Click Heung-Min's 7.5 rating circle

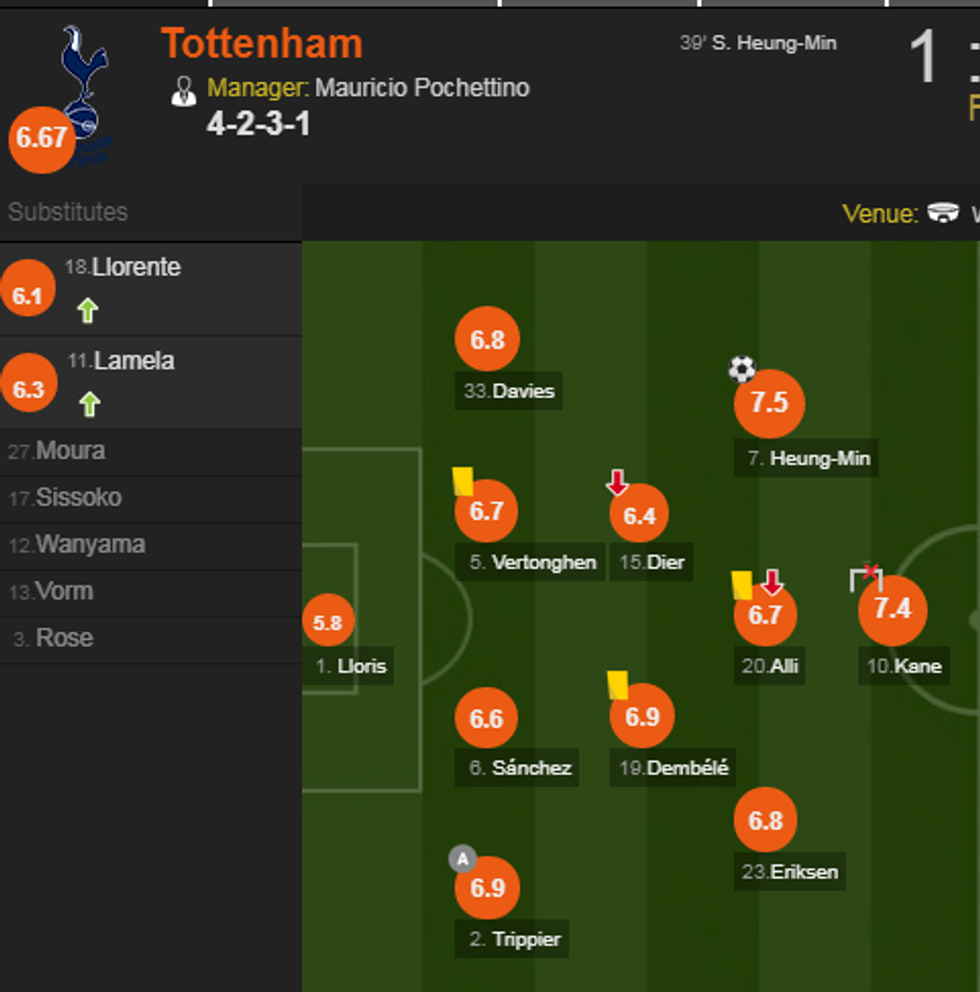point(769,403)
